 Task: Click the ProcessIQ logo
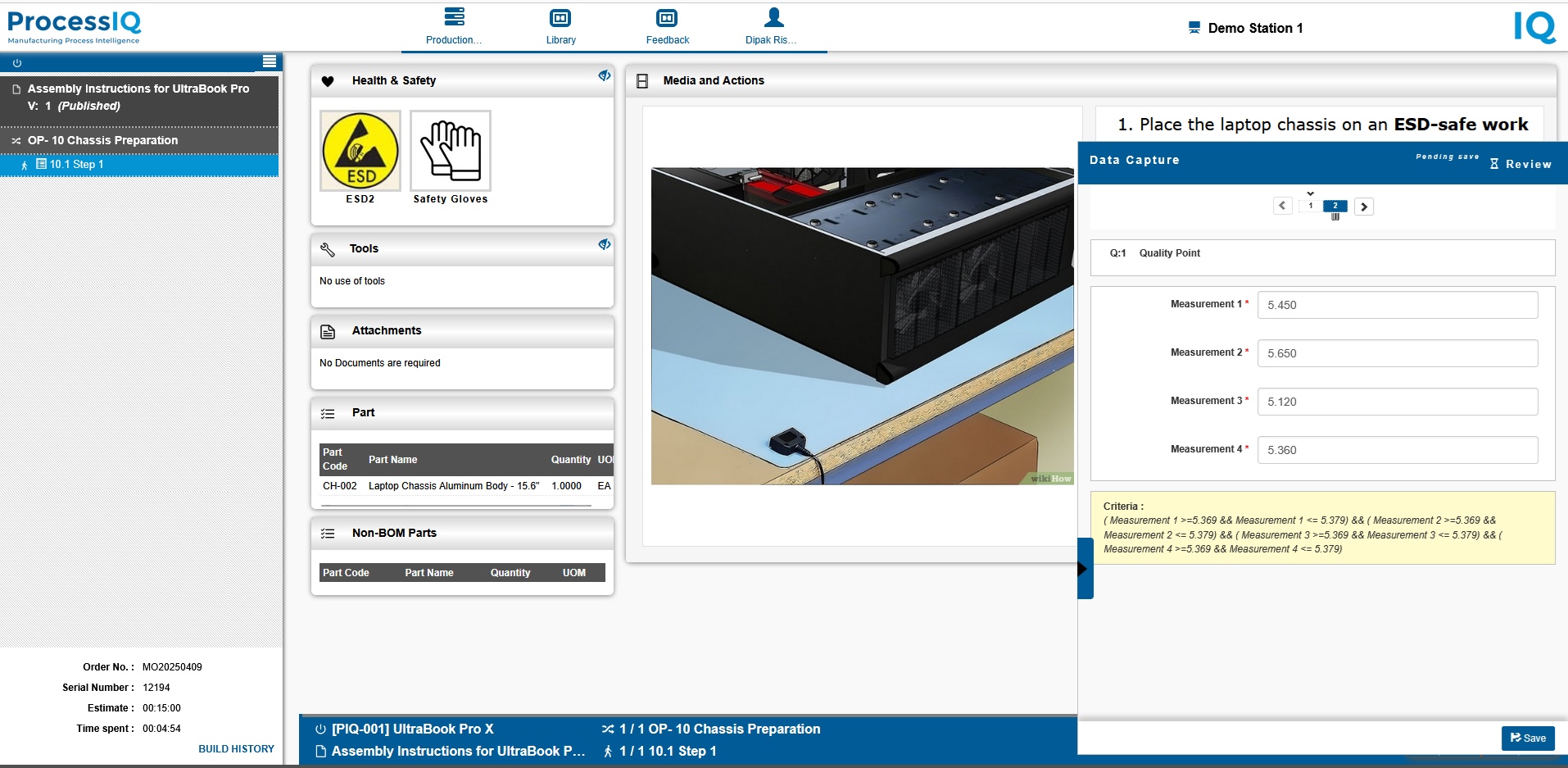(75, 27)
